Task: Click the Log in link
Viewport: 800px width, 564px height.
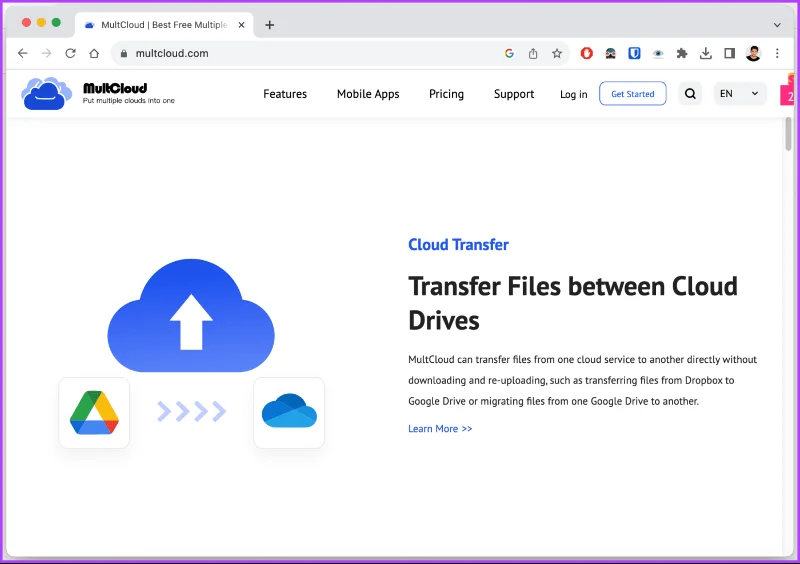Action: click(x=573, y=94)
